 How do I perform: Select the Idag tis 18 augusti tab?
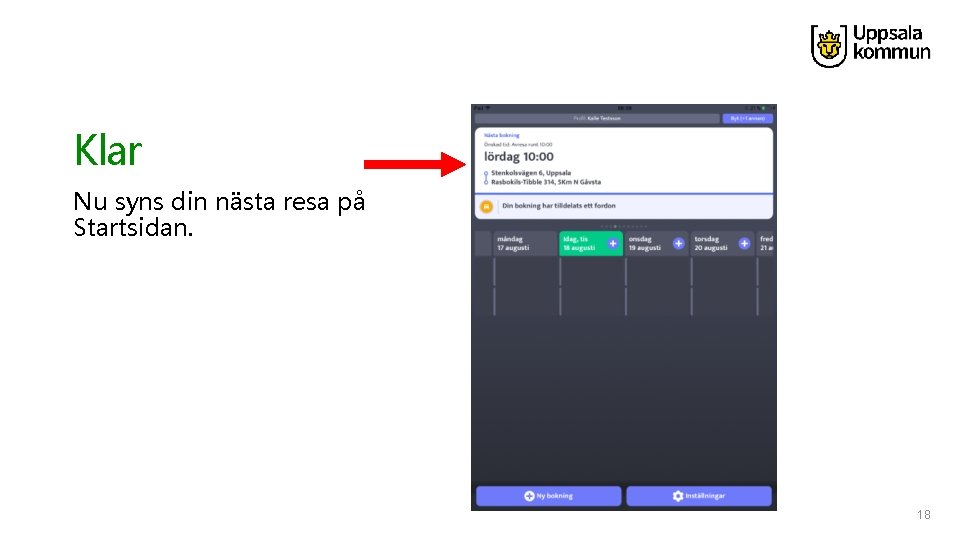pyautogui.click(x=591, y=244)
